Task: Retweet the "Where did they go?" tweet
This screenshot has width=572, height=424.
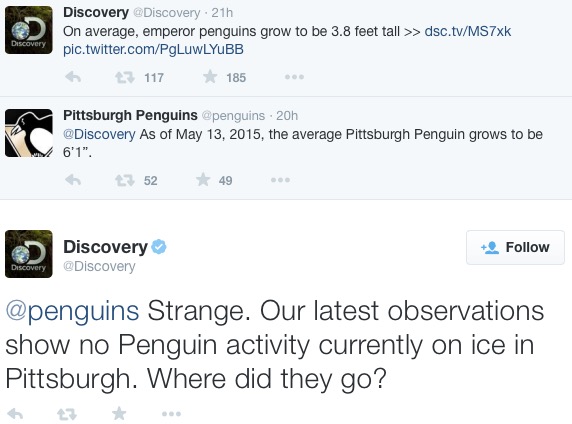Action: (x=67, y=414)
